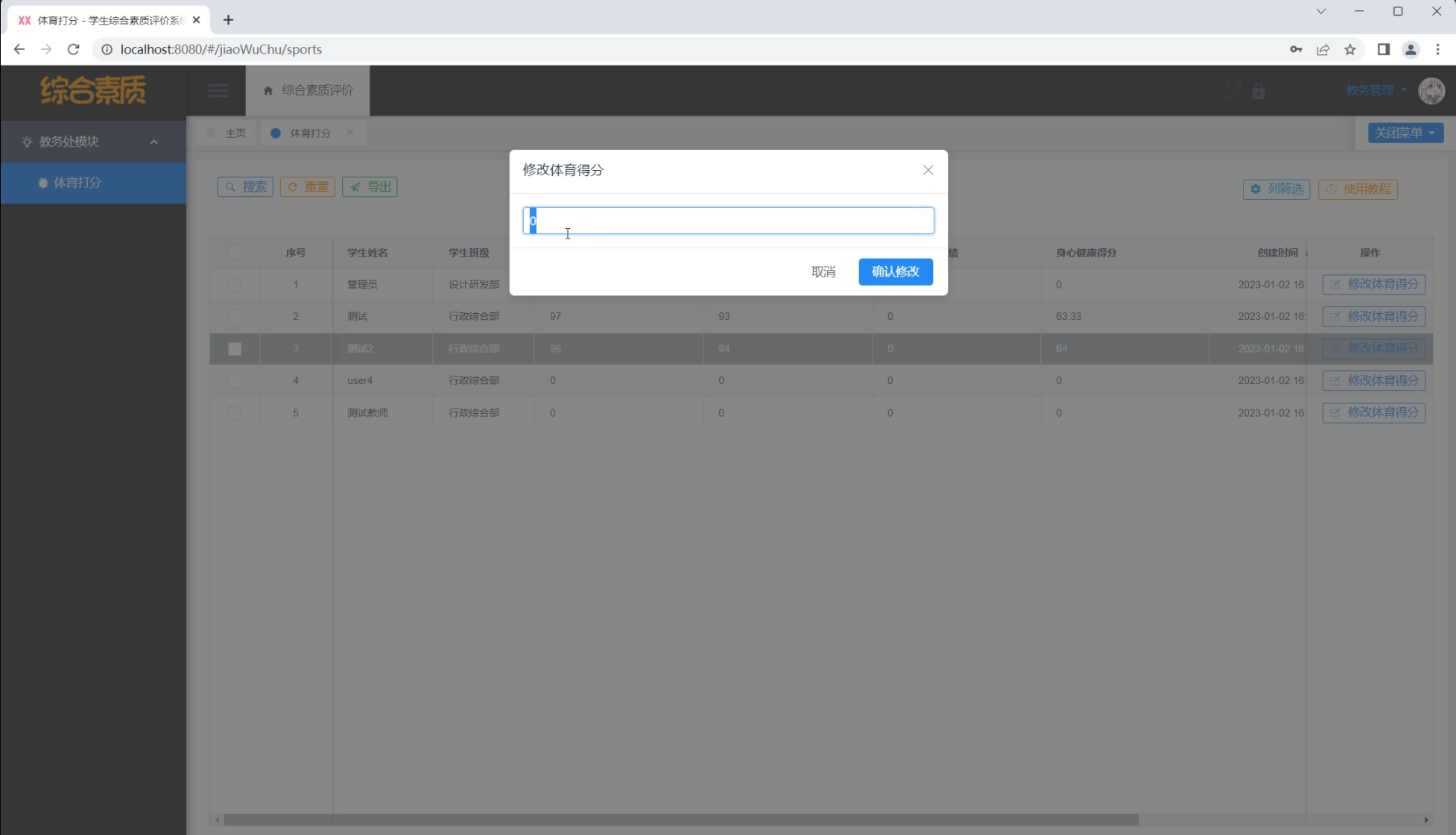Click 取消 button in dialog

(823, 271)
